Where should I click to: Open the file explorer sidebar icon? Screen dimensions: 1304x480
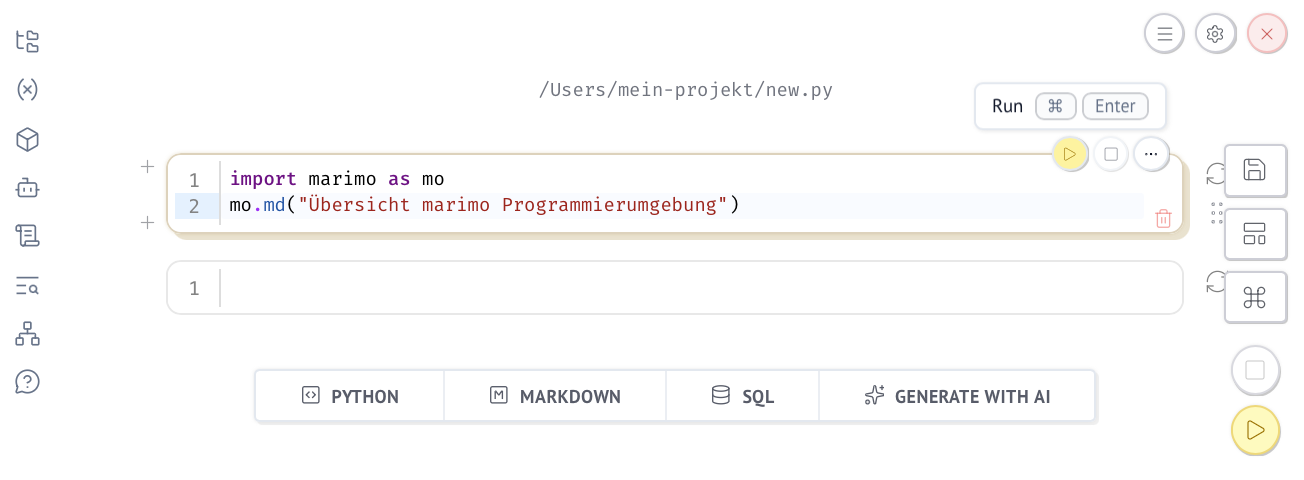[x=28, y=41]
